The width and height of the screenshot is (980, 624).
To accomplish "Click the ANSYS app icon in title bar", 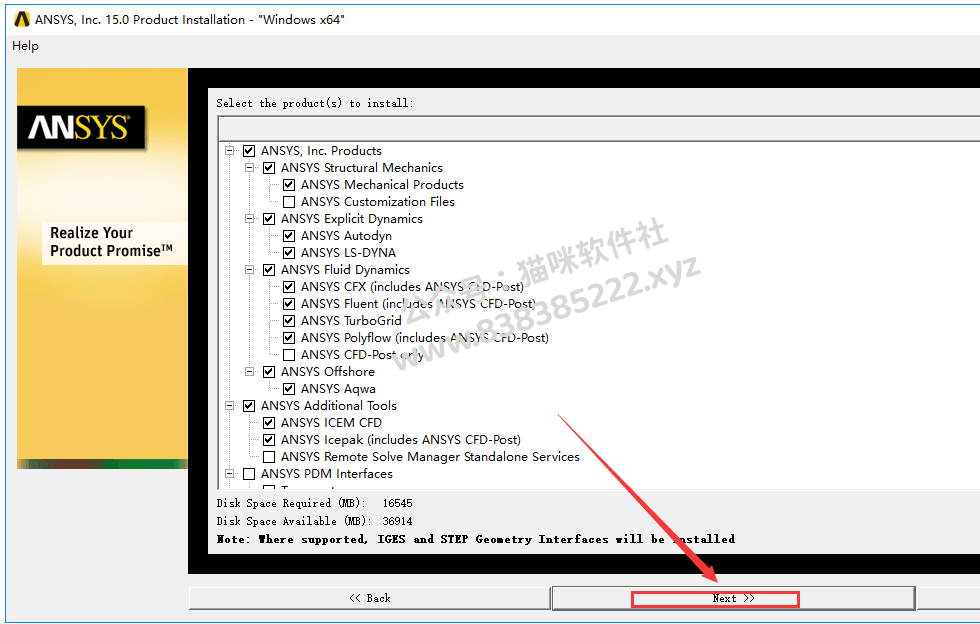I will coord(22,19).
